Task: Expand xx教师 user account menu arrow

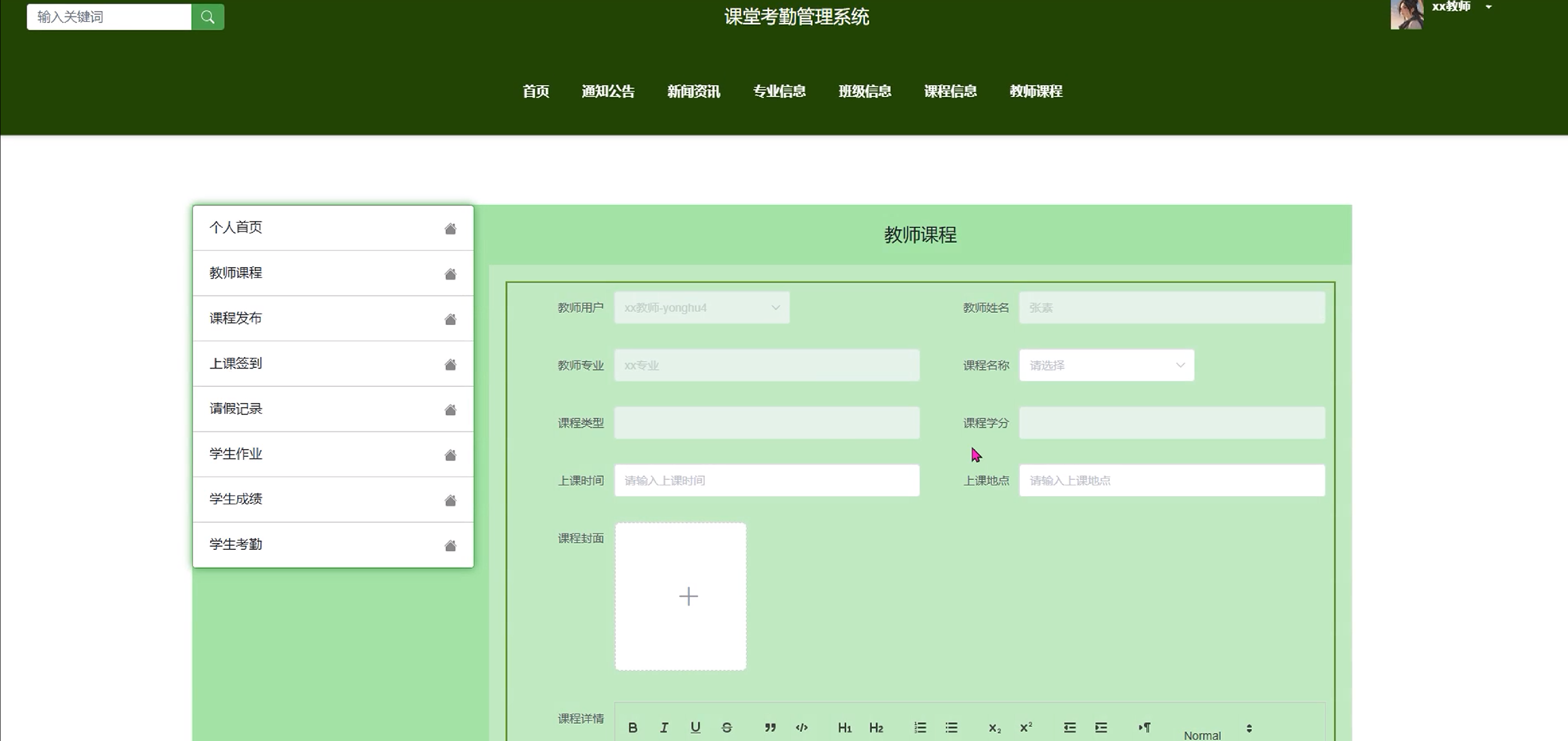Action: coord(1489,7)
